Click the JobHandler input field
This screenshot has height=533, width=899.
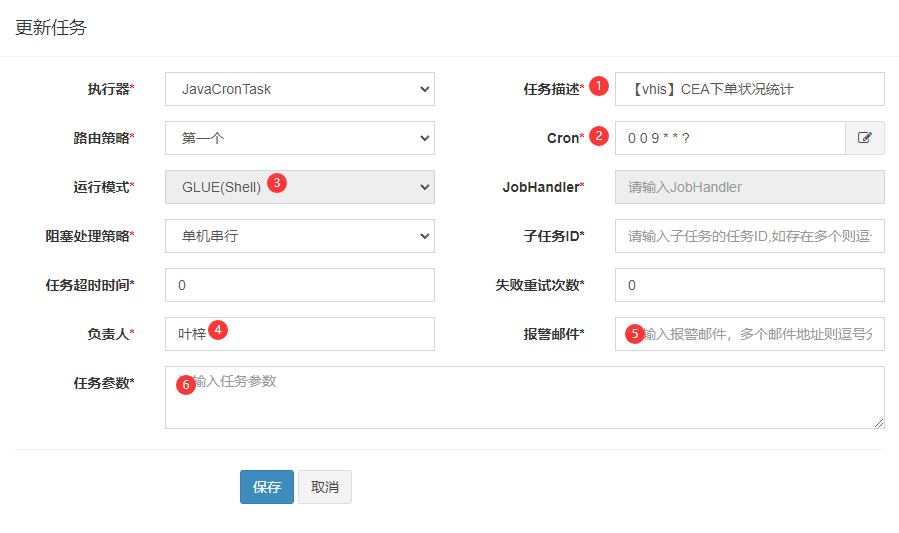point(749,187)
